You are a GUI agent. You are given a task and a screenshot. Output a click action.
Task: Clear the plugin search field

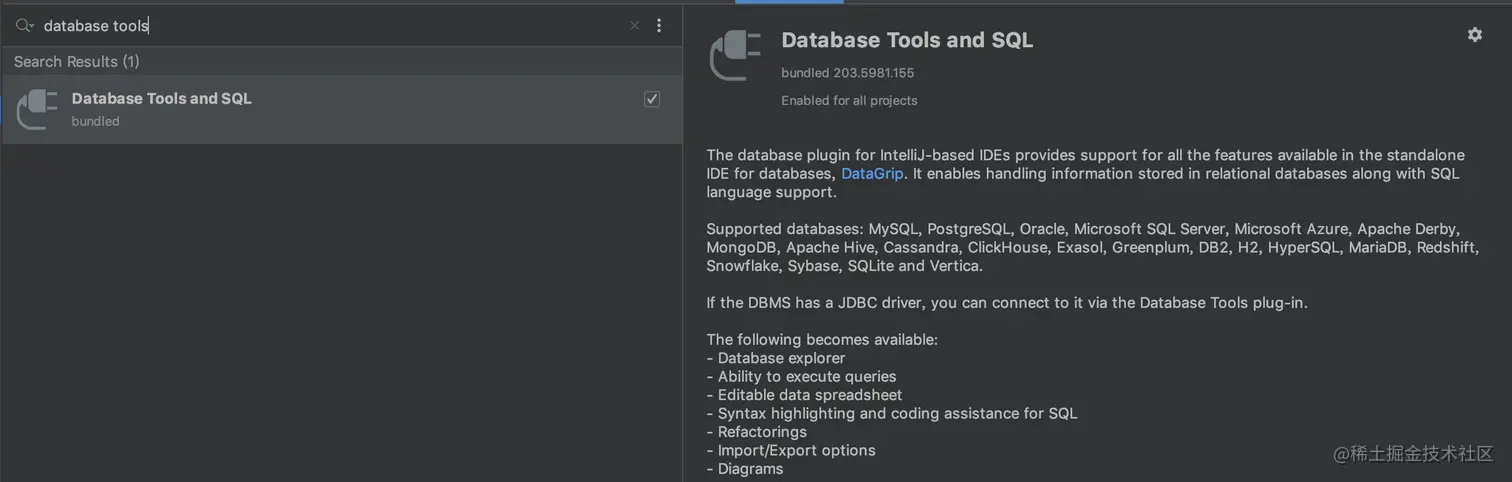coord(634,26)
